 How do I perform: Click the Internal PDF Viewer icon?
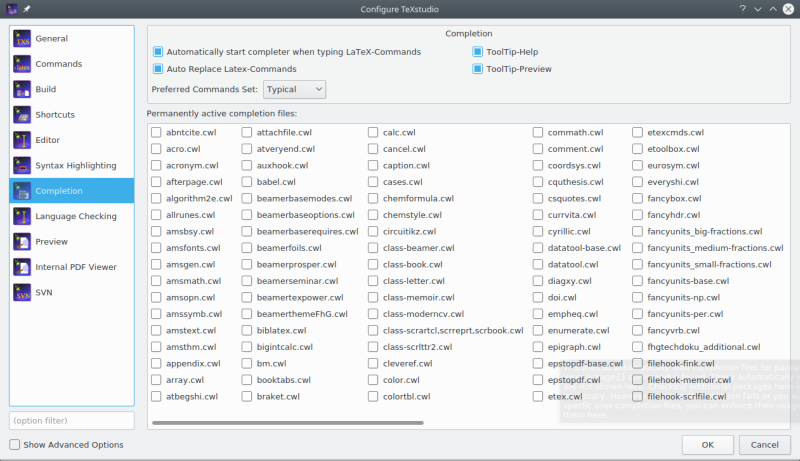(x=22, y=267)
